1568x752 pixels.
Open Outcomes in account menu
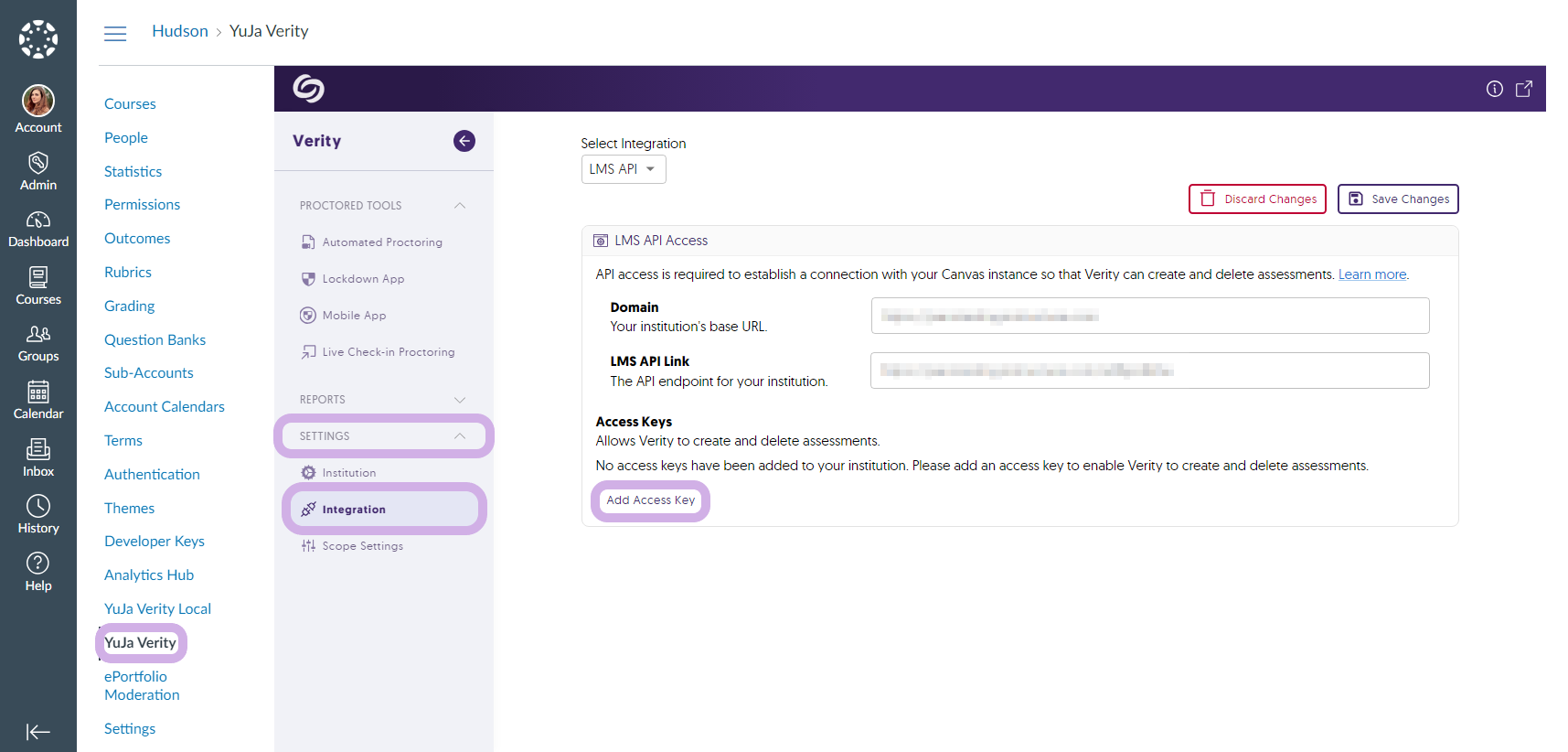(137, 239)
